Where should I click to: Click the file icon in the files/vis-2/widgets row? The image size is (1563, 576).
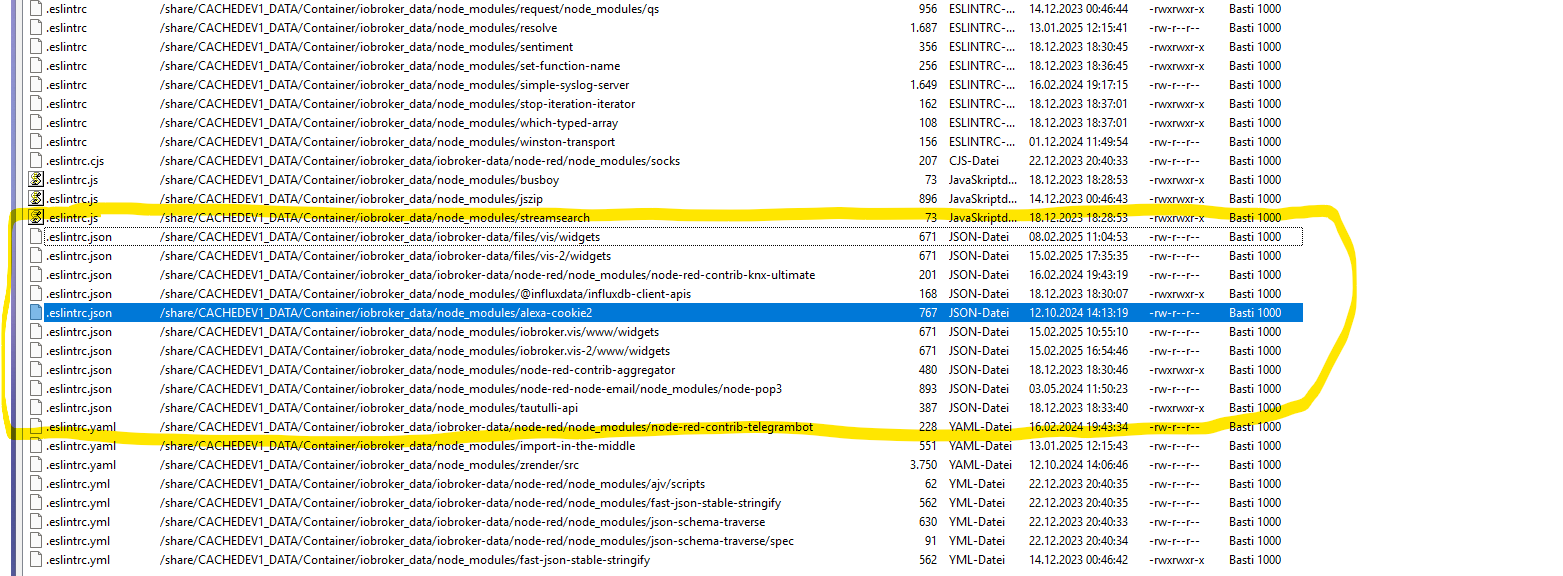(x=37, y=256)
